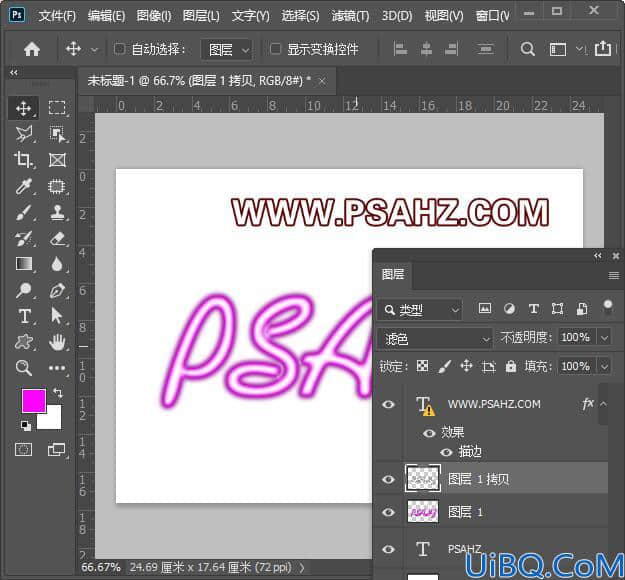Select the Brush tool

(24, 212)
